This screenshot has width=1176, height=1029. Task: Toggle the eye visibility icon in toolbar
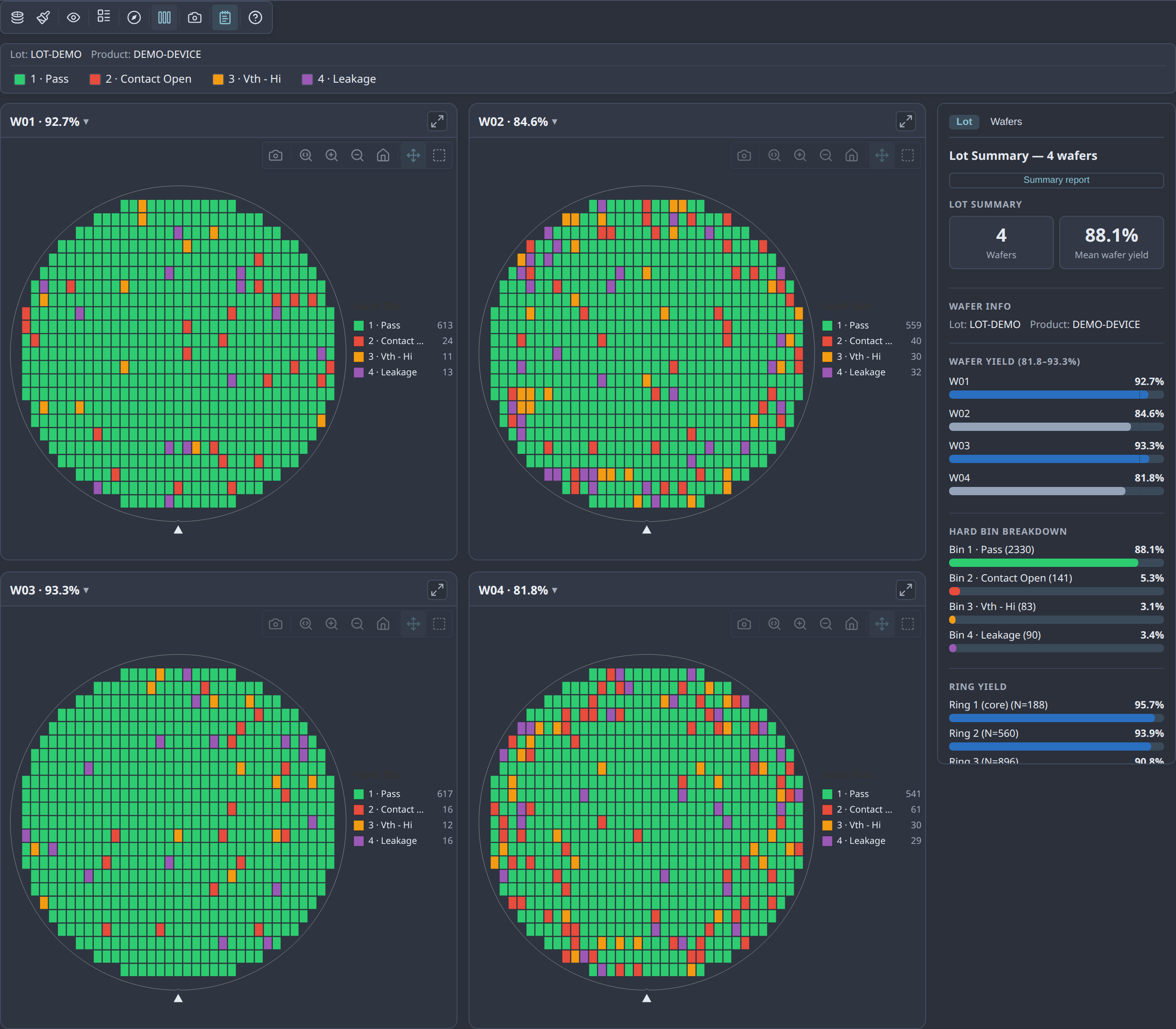point(73,17)
